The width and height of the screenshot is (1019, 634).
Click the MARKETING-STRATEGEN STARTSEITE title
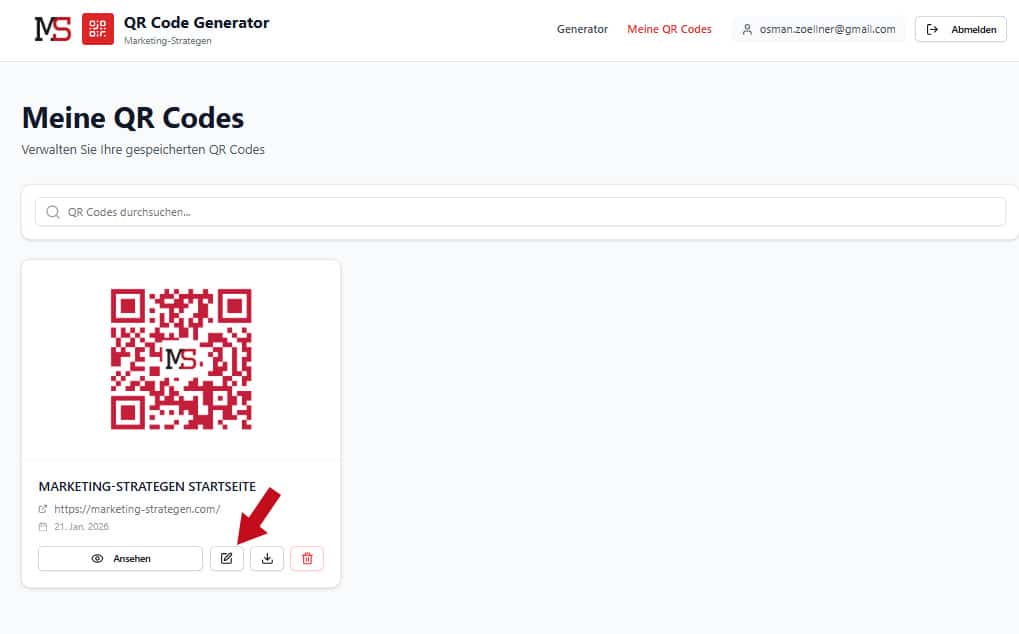(x=146, y=485)
